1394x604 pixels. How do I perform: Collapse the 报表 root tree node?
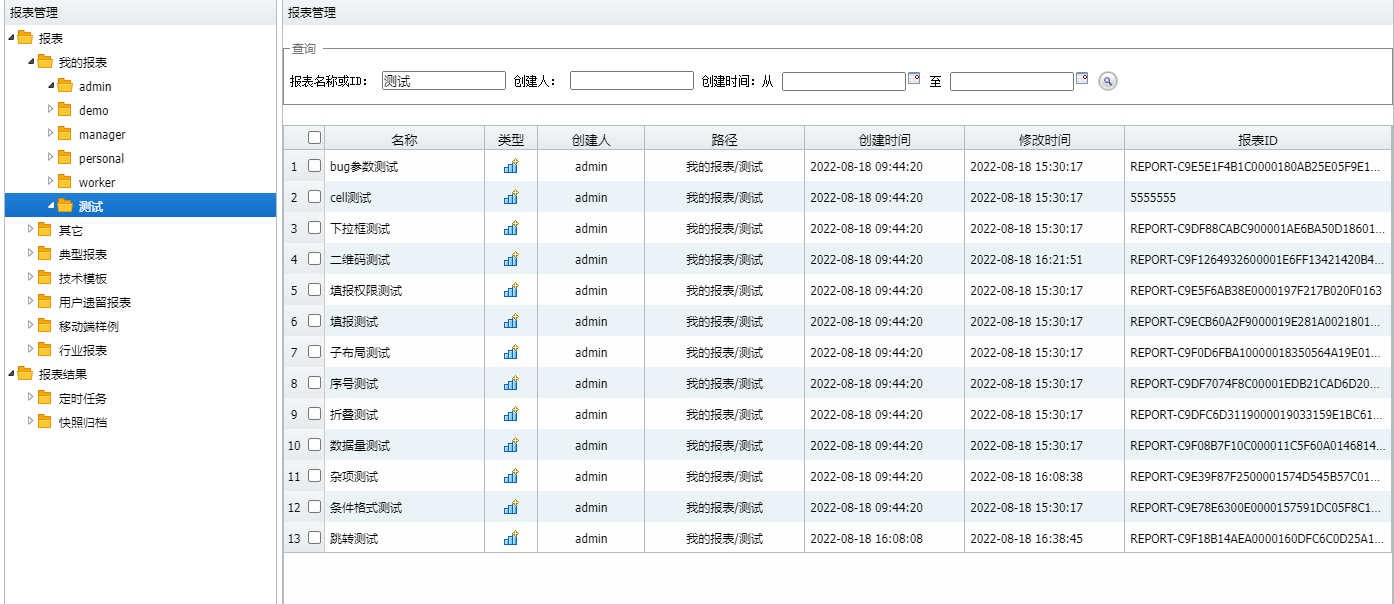[x=11, y=38]
